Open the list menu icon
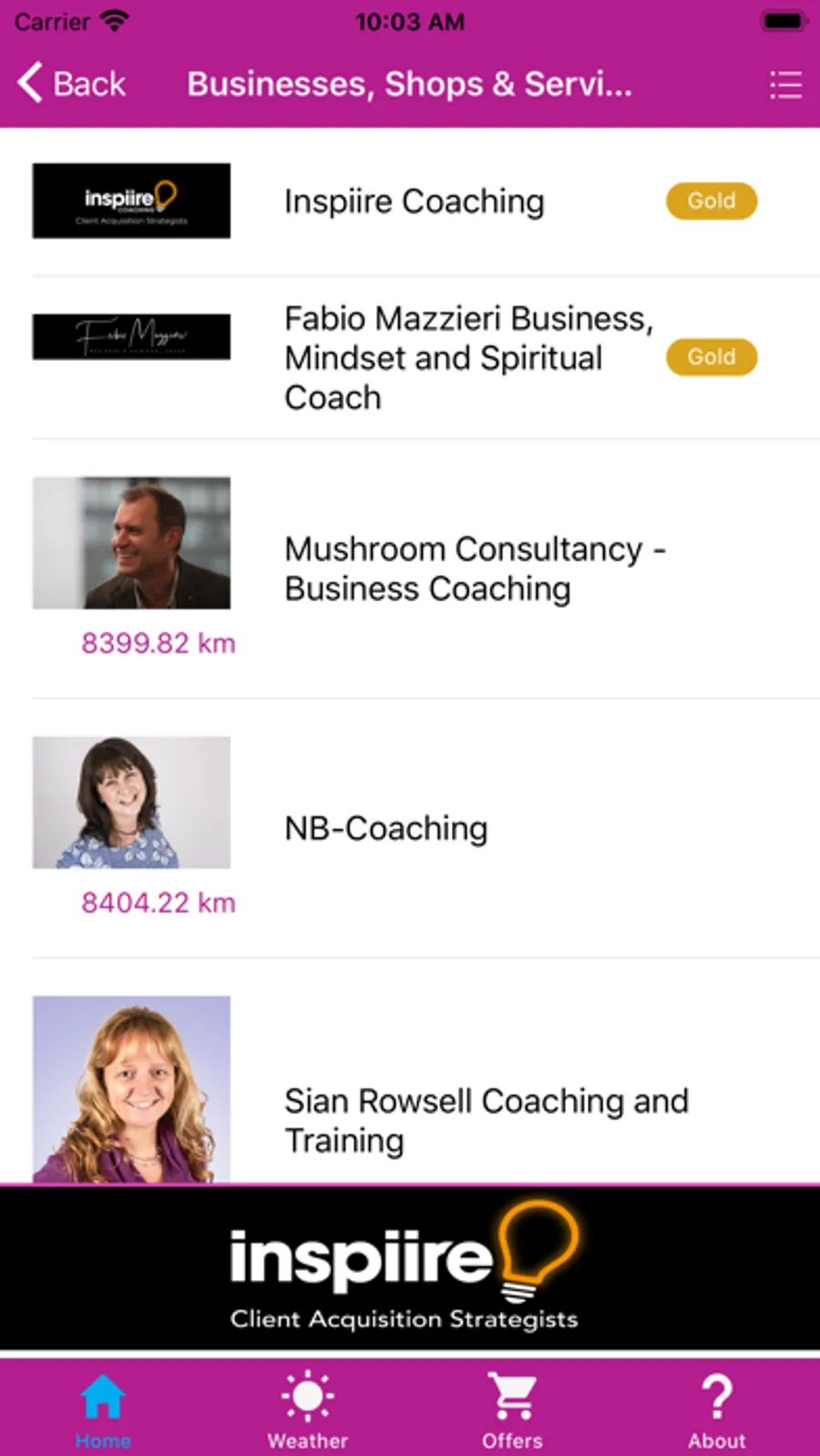 tap(785, 85)
